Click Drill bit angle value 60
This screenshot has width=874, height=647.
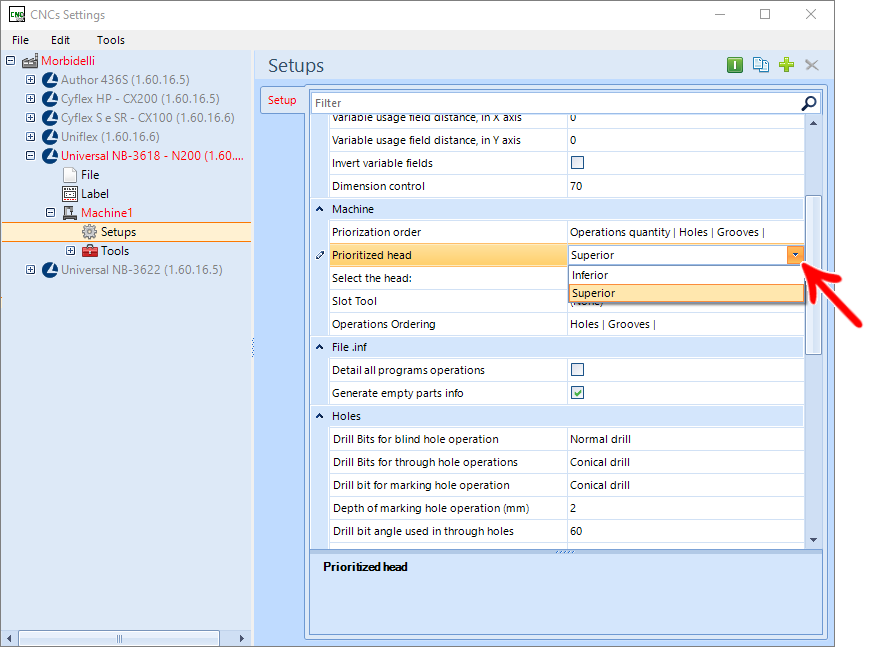[576, 531]
